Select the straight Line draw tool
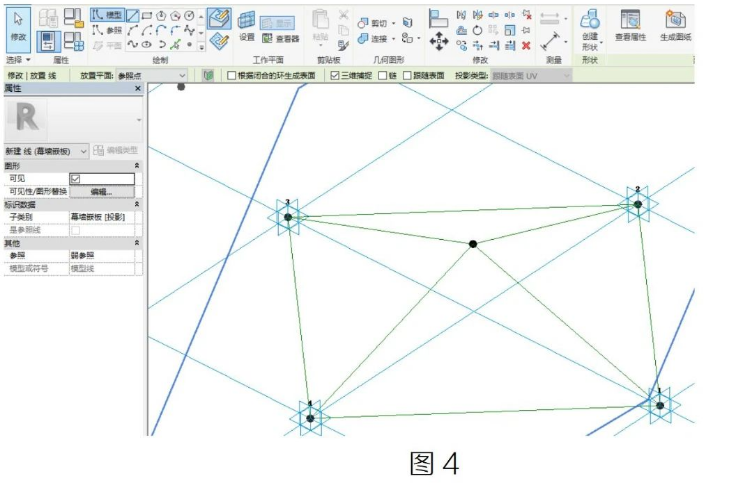732x483 pixels. click(x=133, y=16)
